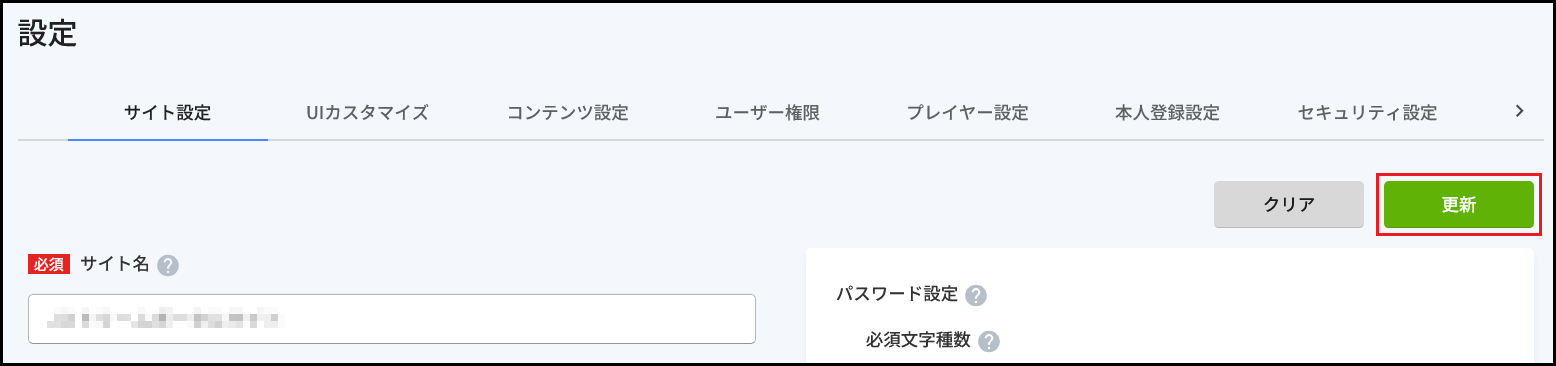Viewport: 1556px width, 366px height.
Task: Click the green 更新 button
Action: click(x=1459, y=205)
